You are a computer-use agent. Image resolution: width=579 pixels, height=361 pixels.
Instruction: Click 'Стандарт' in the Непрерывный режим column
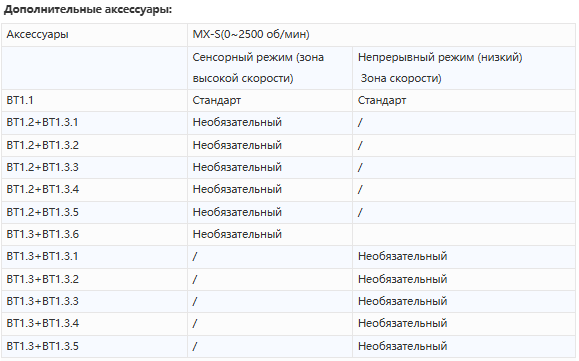click(382, 100)
